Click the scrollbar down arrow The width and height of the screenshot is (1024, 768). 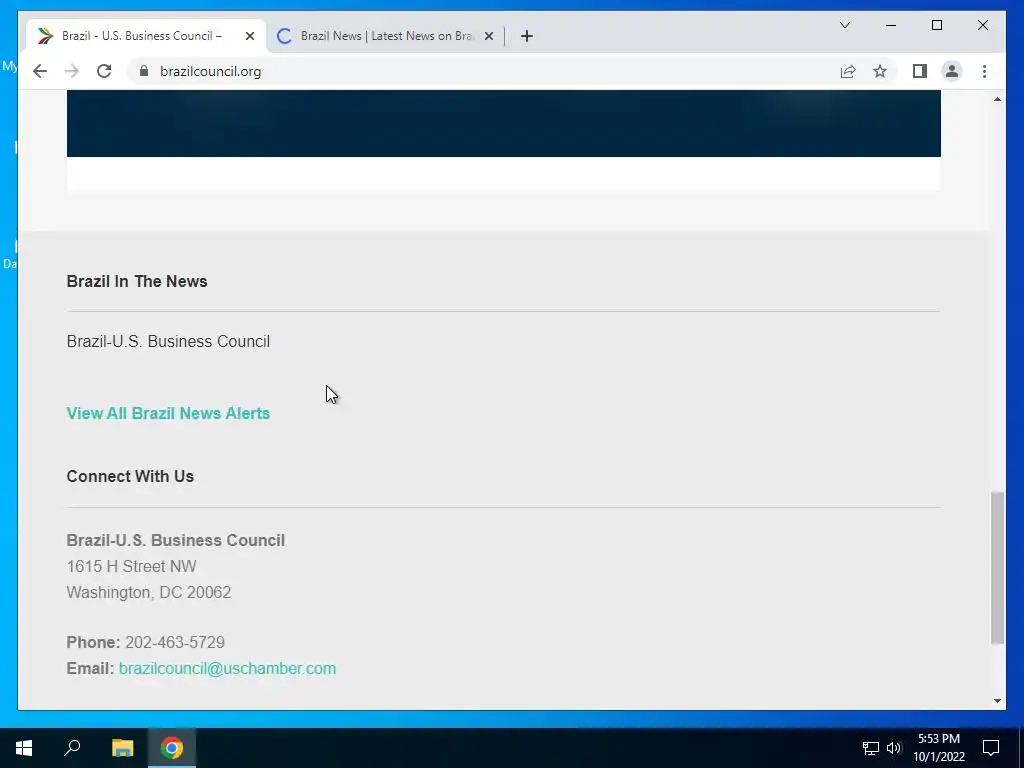pos(997,701)
